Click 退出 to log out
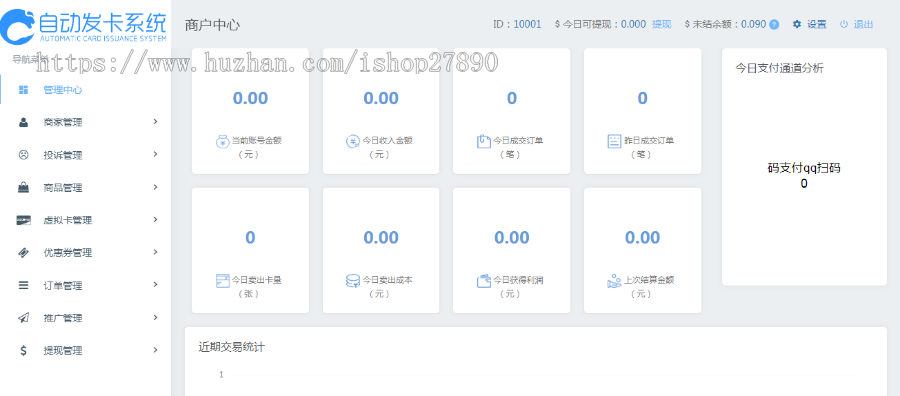The height and width of the screenshot is (396, 900). click(863, 24)
